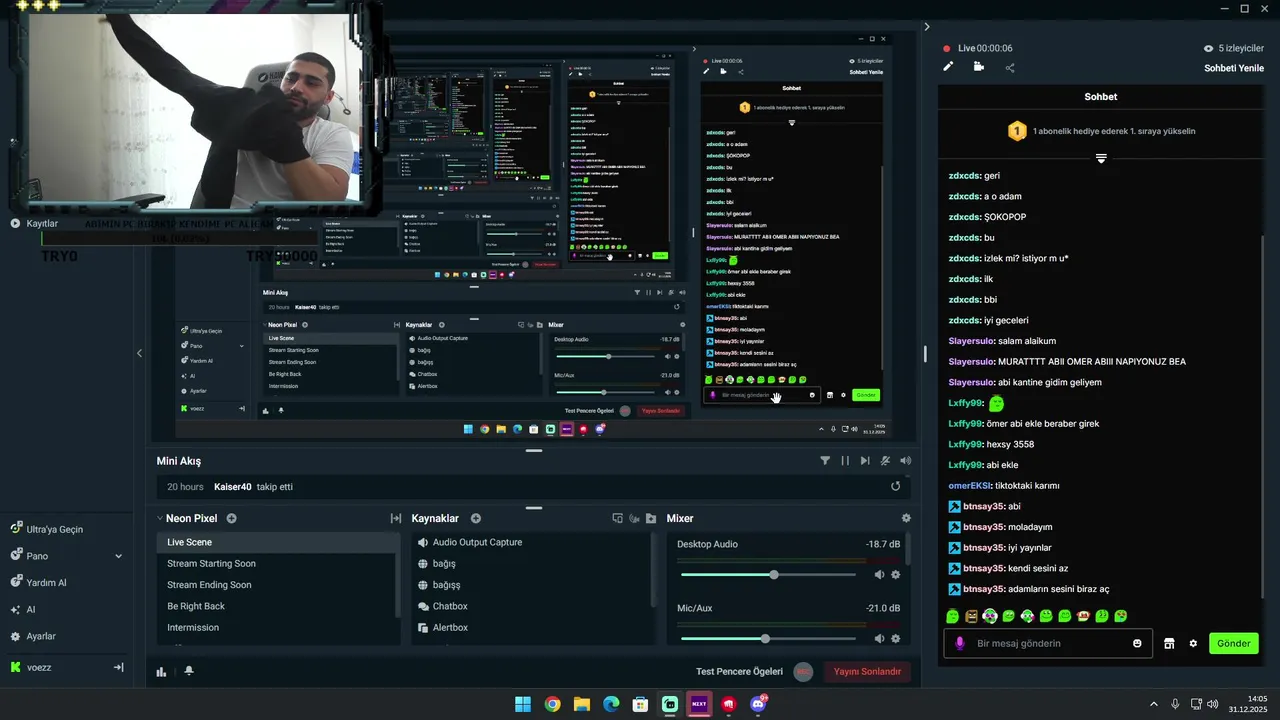
Task: Open the Windows Start menu
Action: pos(523,704)
